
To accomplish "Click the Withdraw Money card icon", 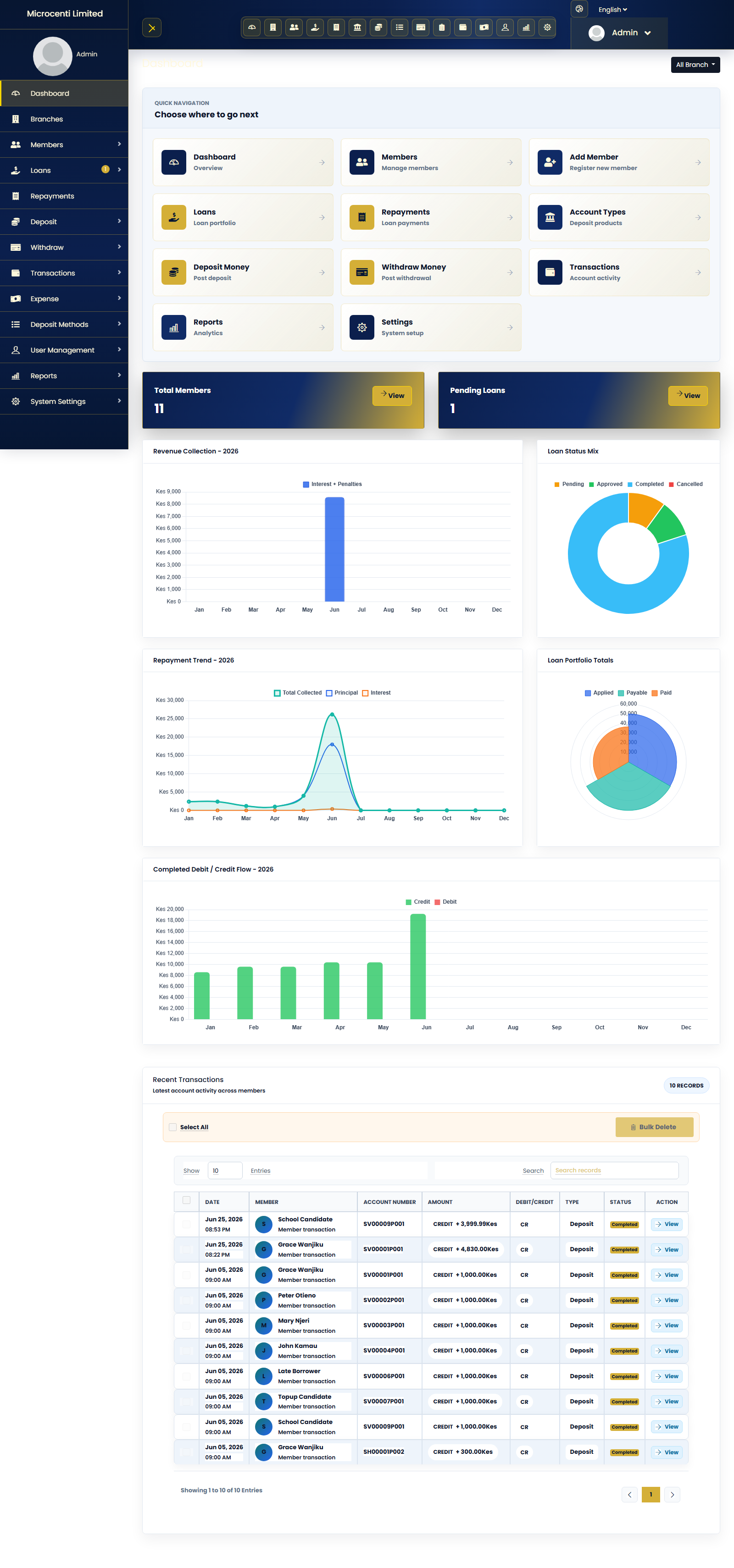I will (362, 272).
